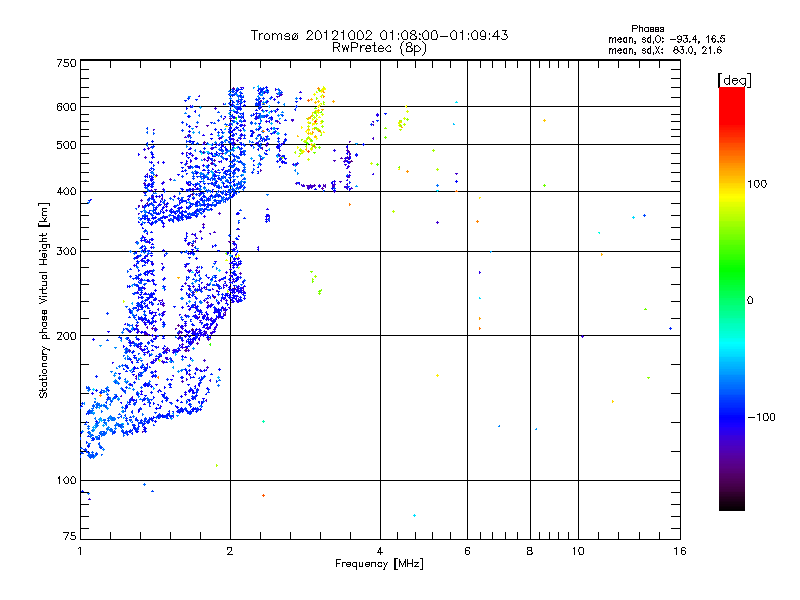This screenshot has width=800, height=600.
Task: Click the 'Frequency [MHz]' axis label
Action: pyautogui.click(x=379, y=564)
